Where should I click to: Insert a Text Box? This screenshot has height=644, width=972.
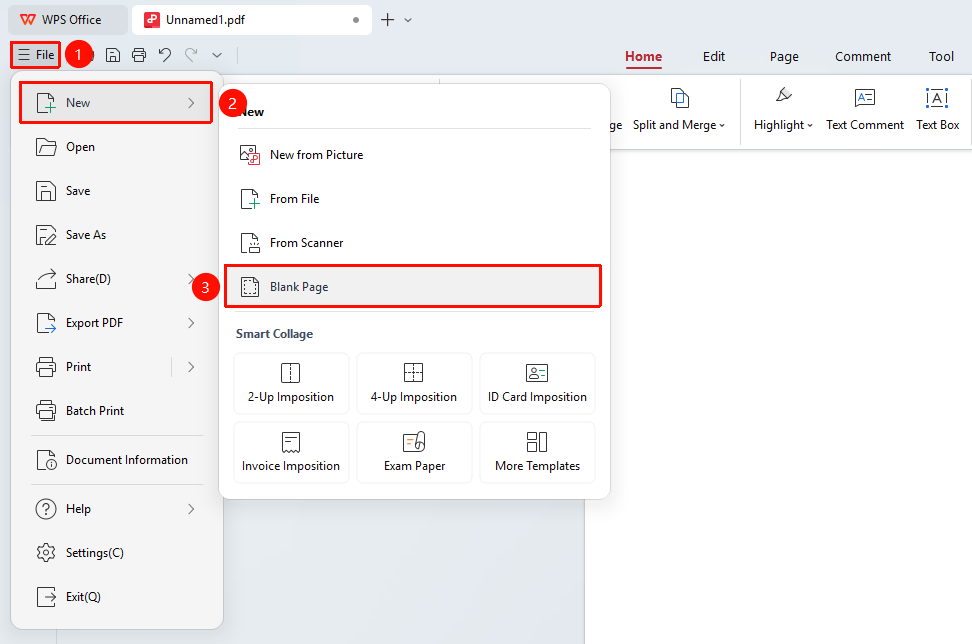pos(937,110)
